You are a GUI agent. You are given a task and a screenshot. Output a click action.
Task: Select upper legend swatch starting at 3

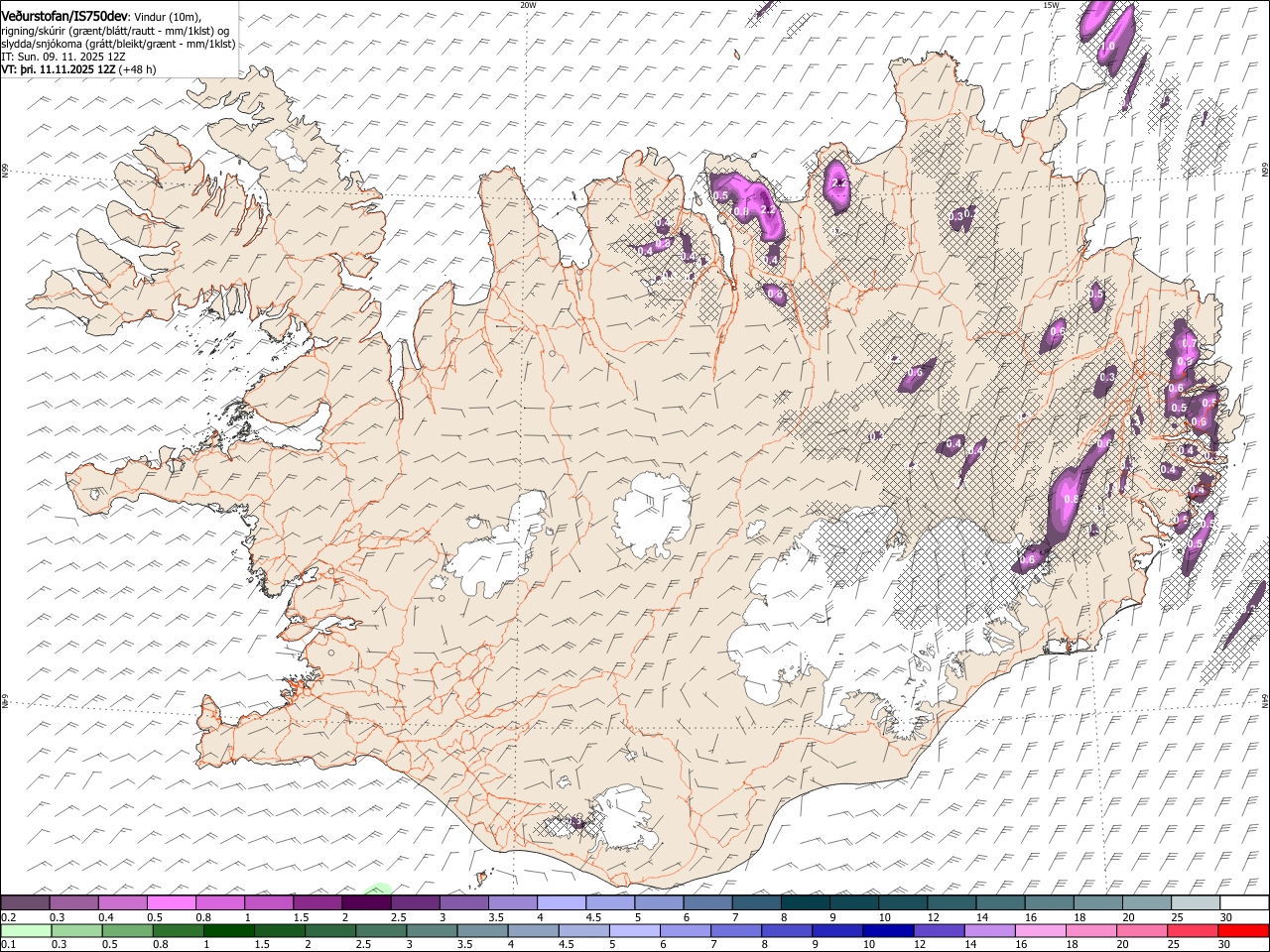pos(464,902)
